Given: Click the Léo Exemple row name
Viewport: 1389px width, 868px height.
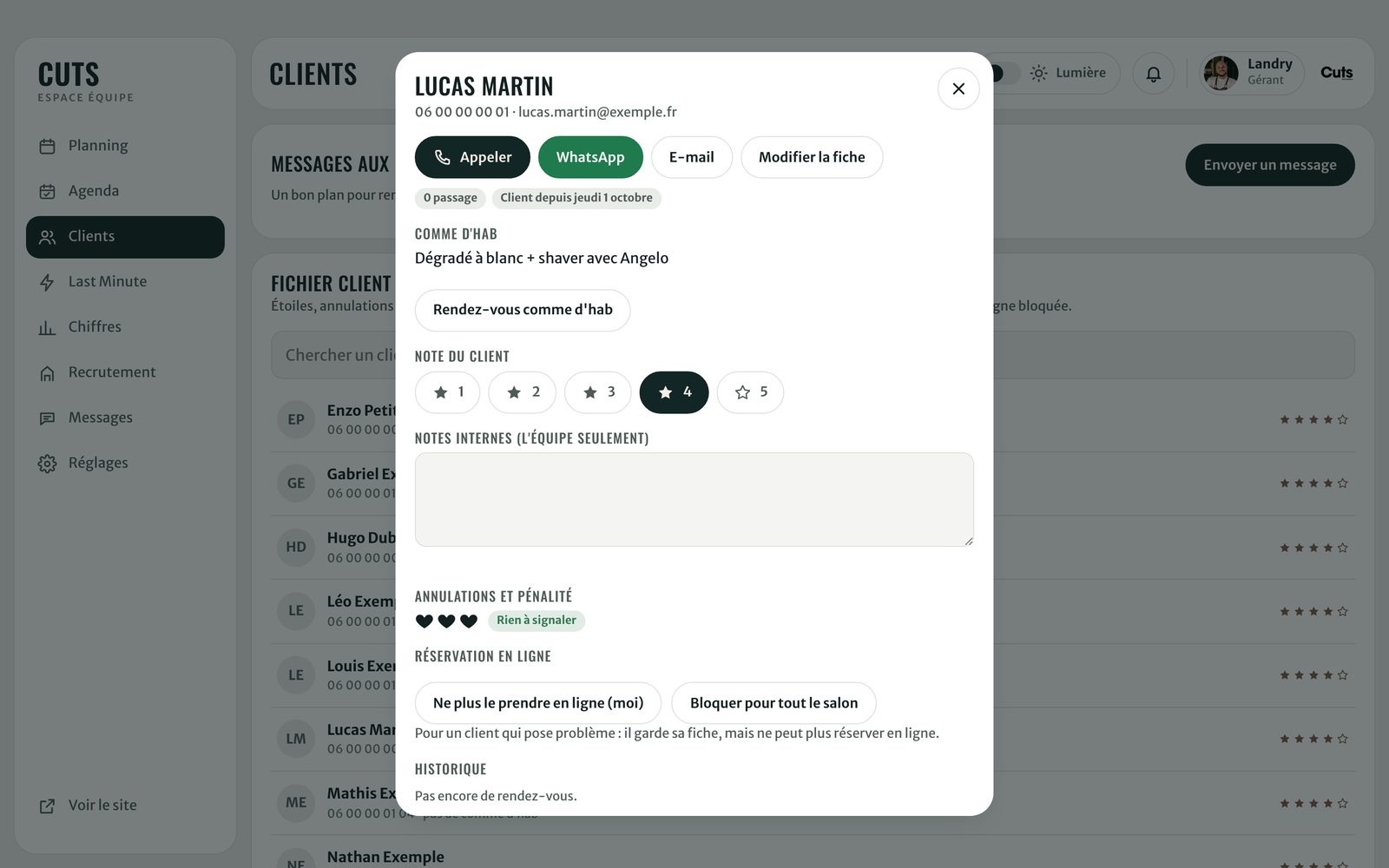Looking at the screenshot, I should (x=360, y=602).
